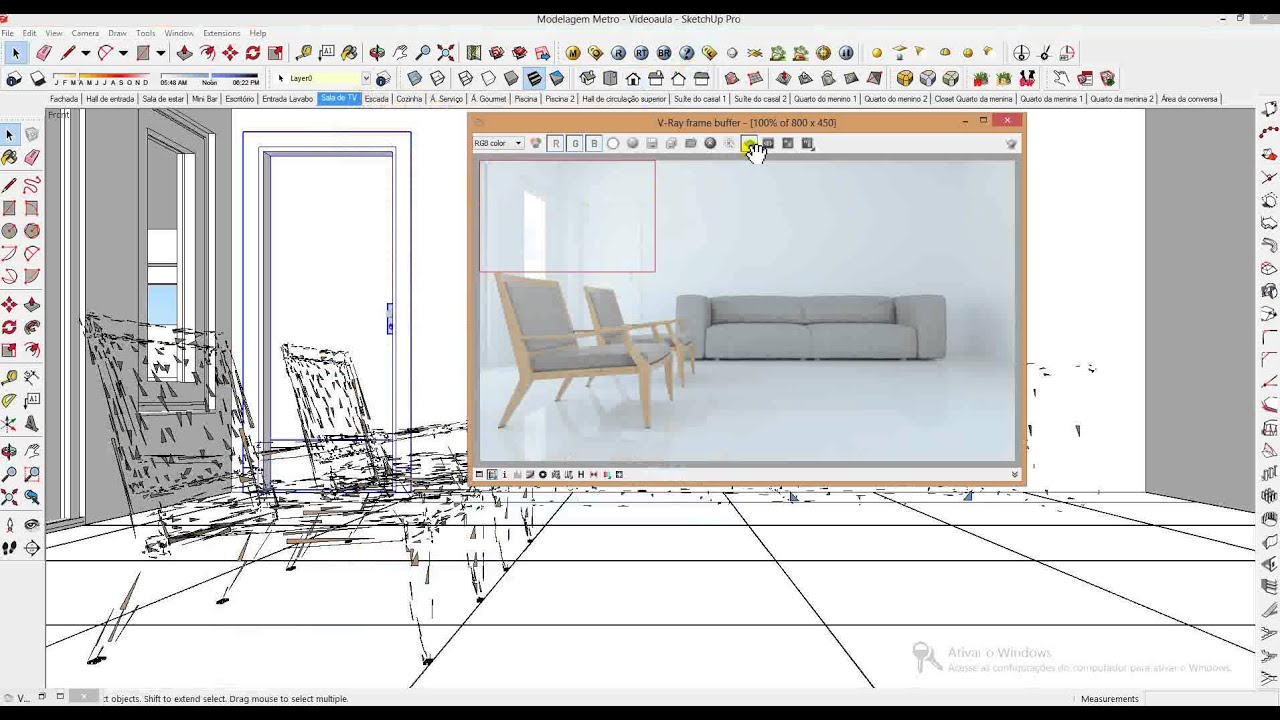The image size is (1280, 720).
Task: Select the Line pencil tool in the top toolbar
Action: pos(67,53)
